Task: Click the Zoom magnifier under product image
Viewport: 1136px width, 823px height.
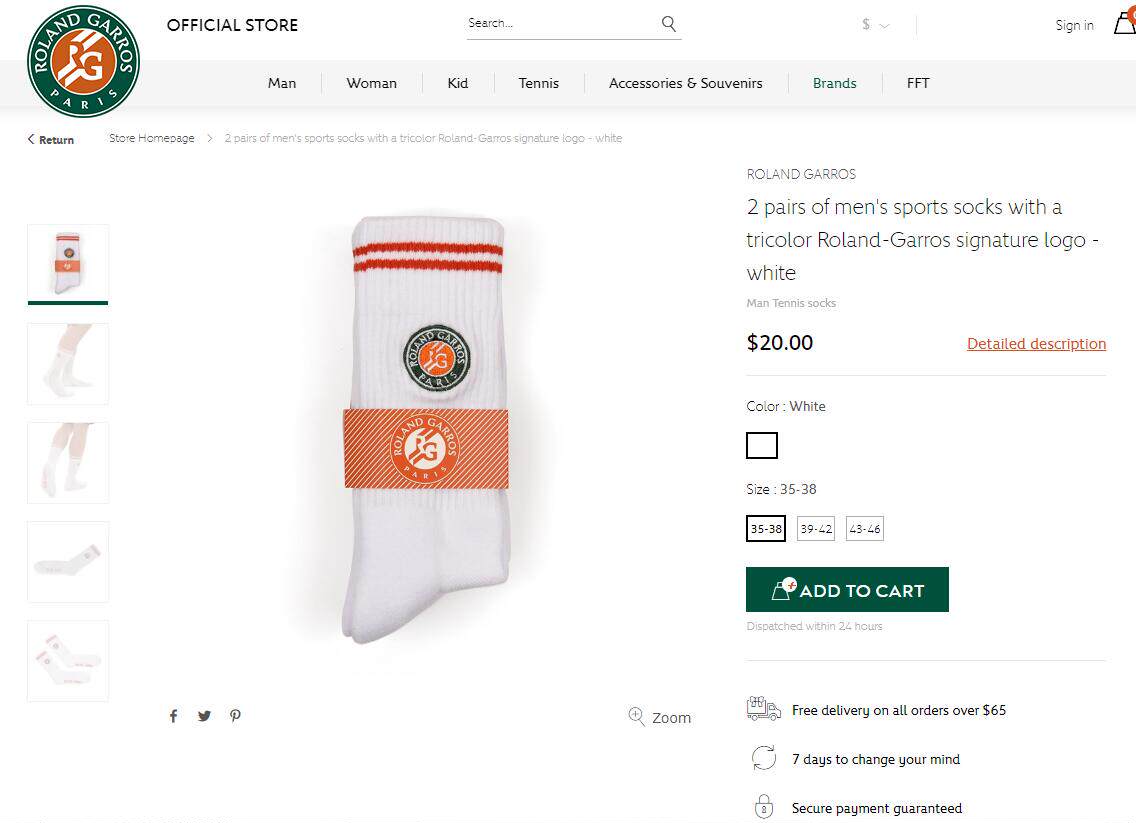Action: point(637,716)
